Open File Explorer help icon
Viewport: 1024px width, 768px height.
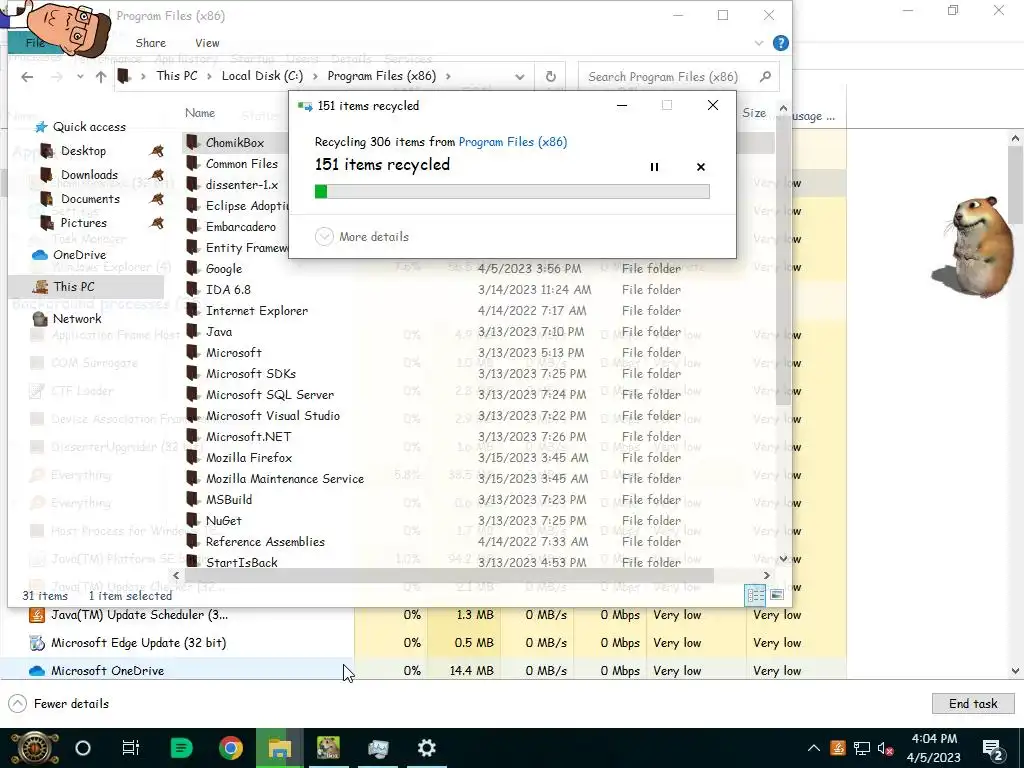click(x=780, y=43)
